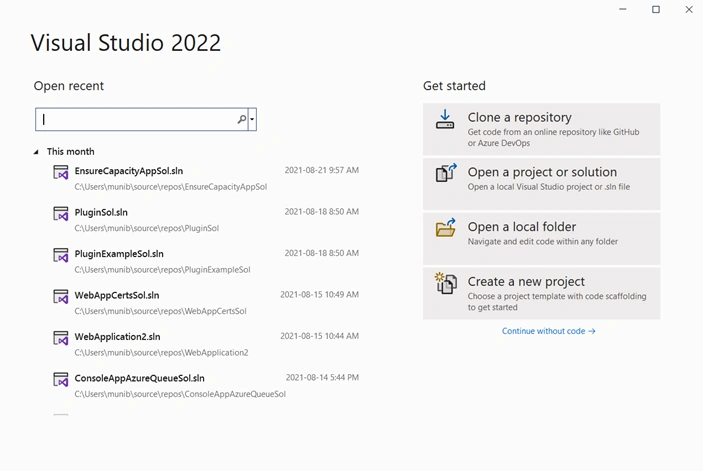Close the Visual Studio 2022 start window

pyautogui.click(x=689, y=9)
